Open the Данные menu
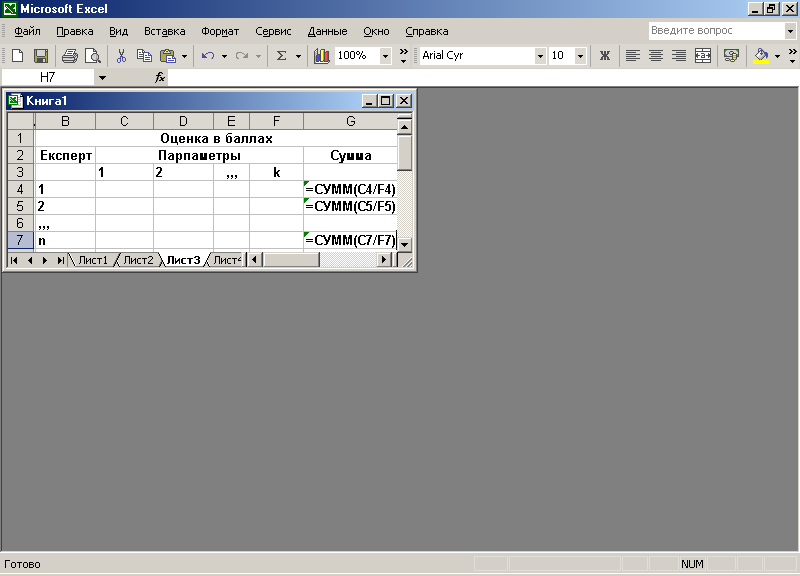This screenshot has height=576, width=800. tap(327, 31)
